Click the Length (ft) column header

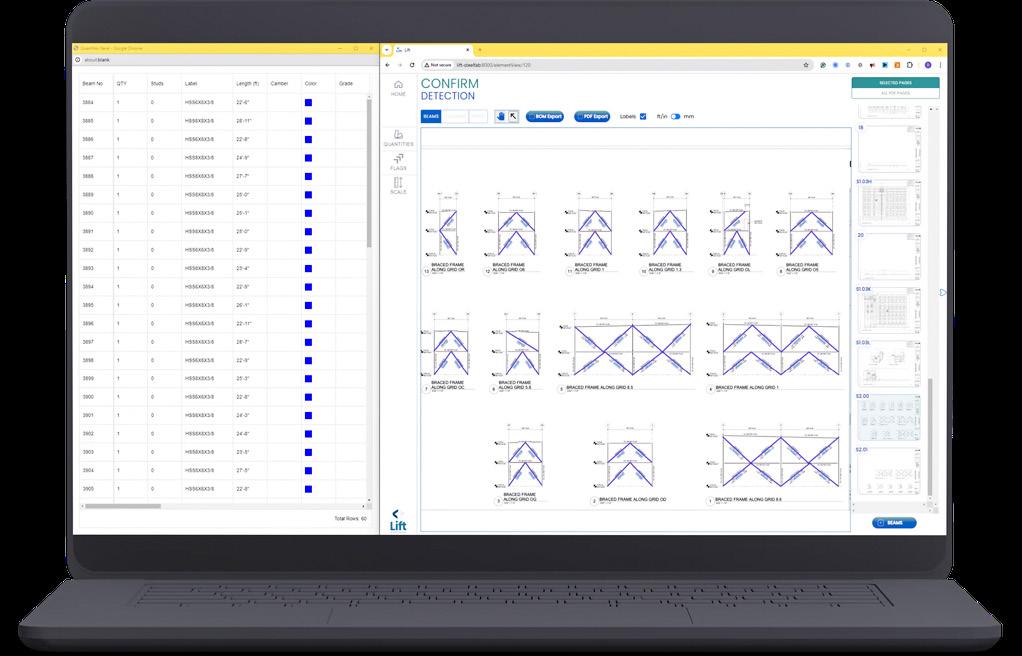tap(248, 83)
